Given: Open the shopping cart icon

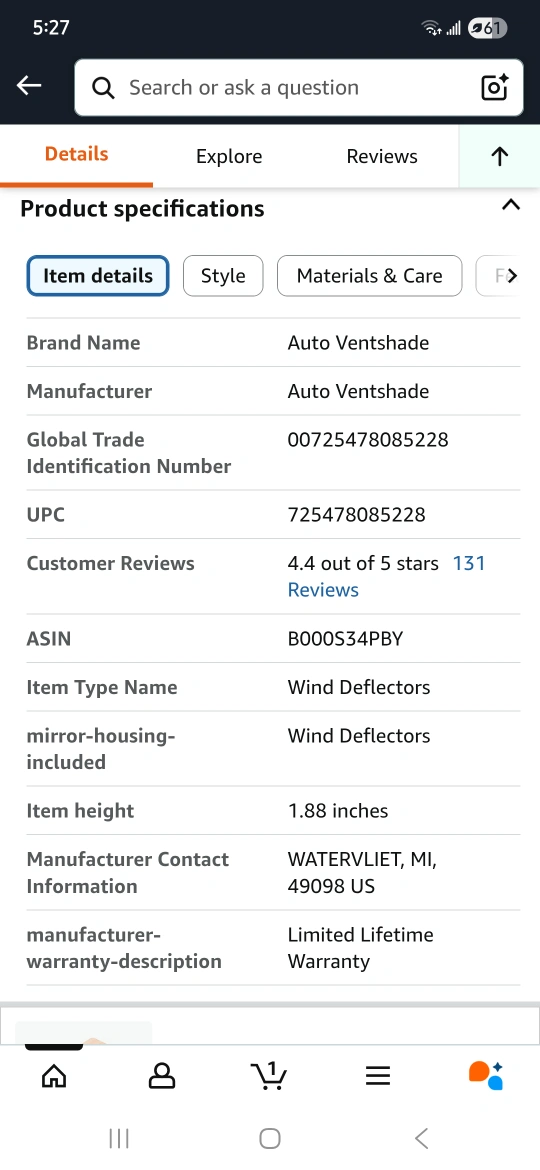Looking at the screenshot, I should coord(269,1075).
